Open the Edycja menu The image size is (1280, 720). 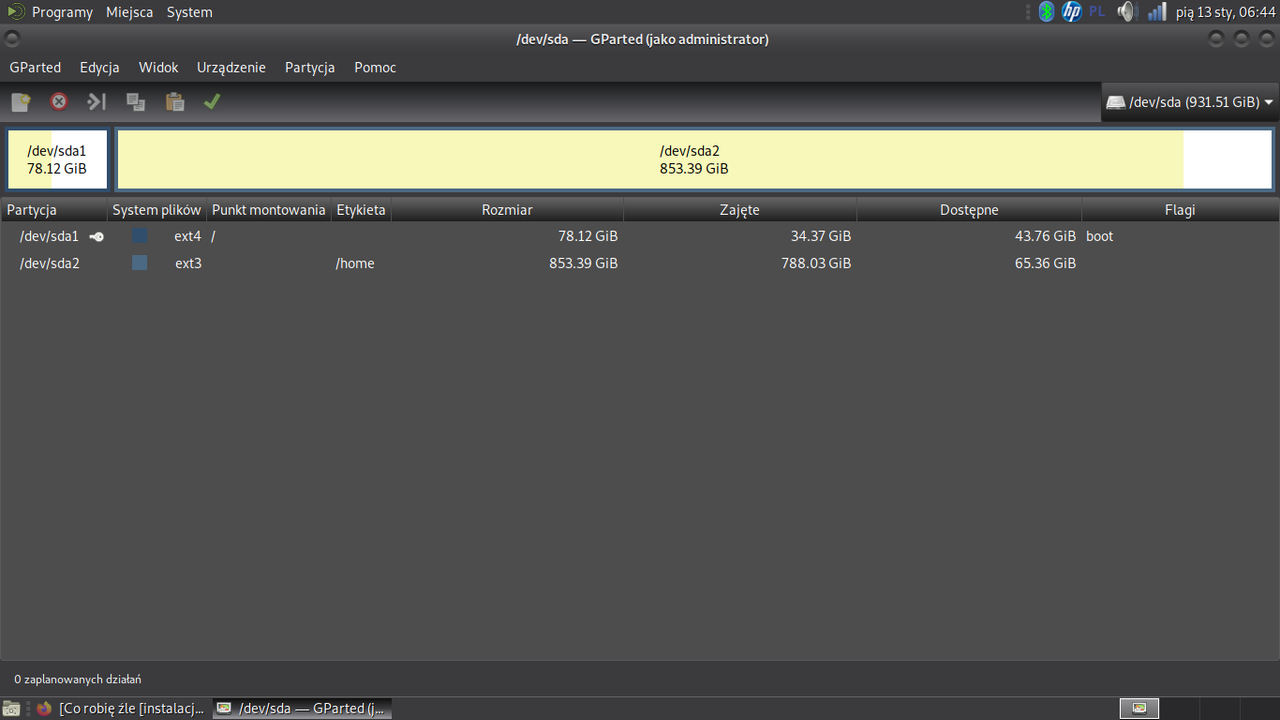click(x=100, y=68)
